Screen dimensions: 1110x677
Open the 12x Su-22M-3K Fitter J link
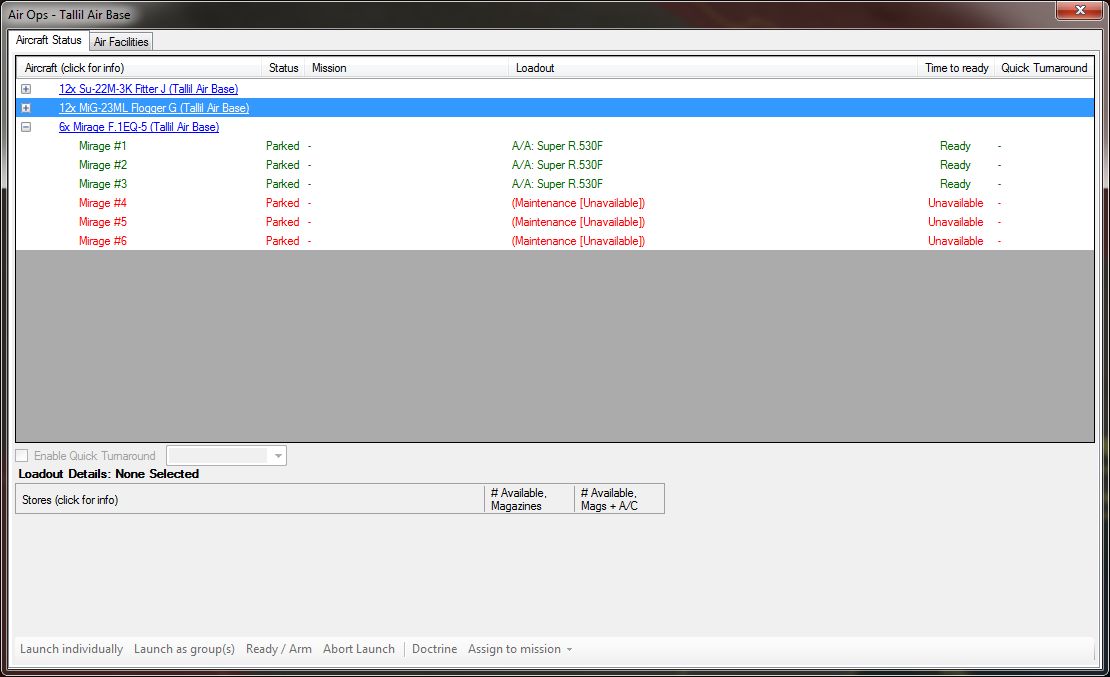[x=148, y=89]
